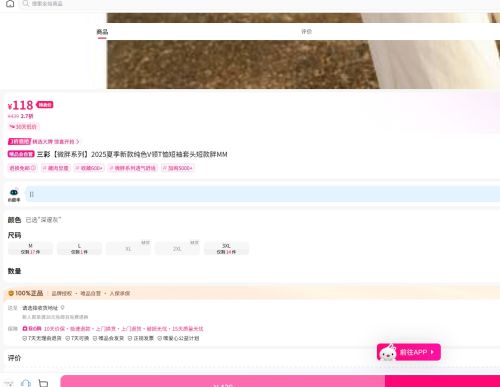Viewport: 500px width, 387px height.
Task: Open the 请选择收货地址 address selector
Action: coord(40,308)
